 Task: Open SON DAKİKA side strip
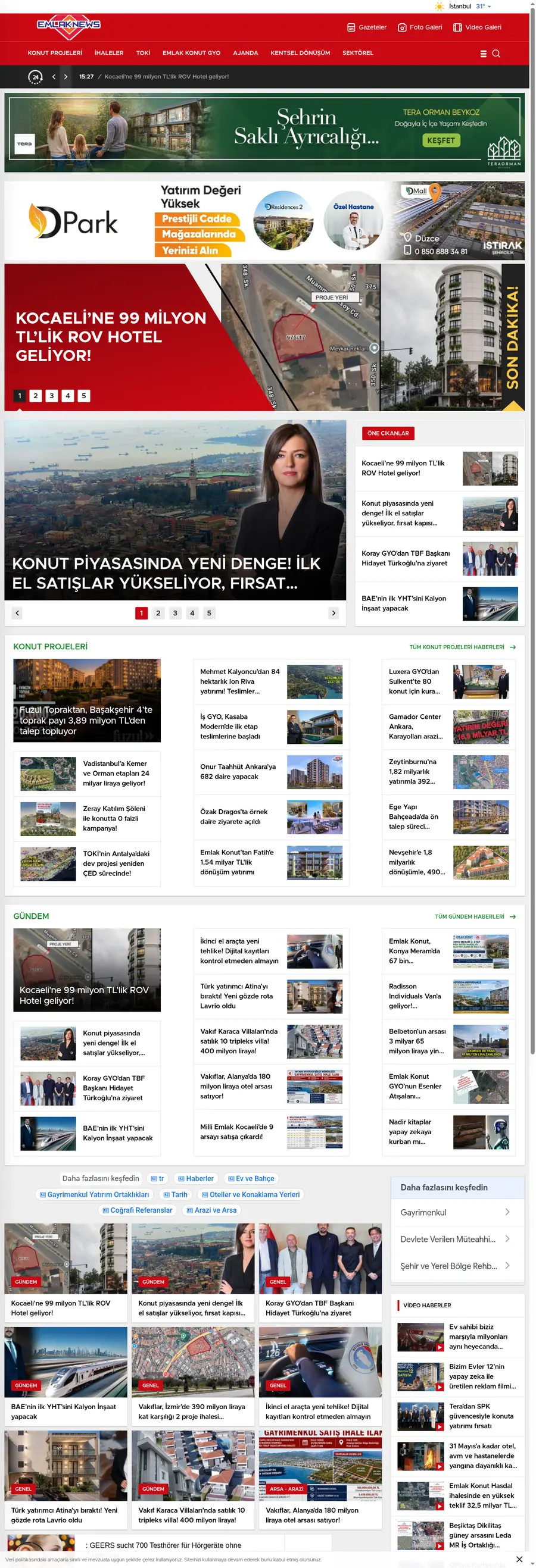[x=513, y=337]
